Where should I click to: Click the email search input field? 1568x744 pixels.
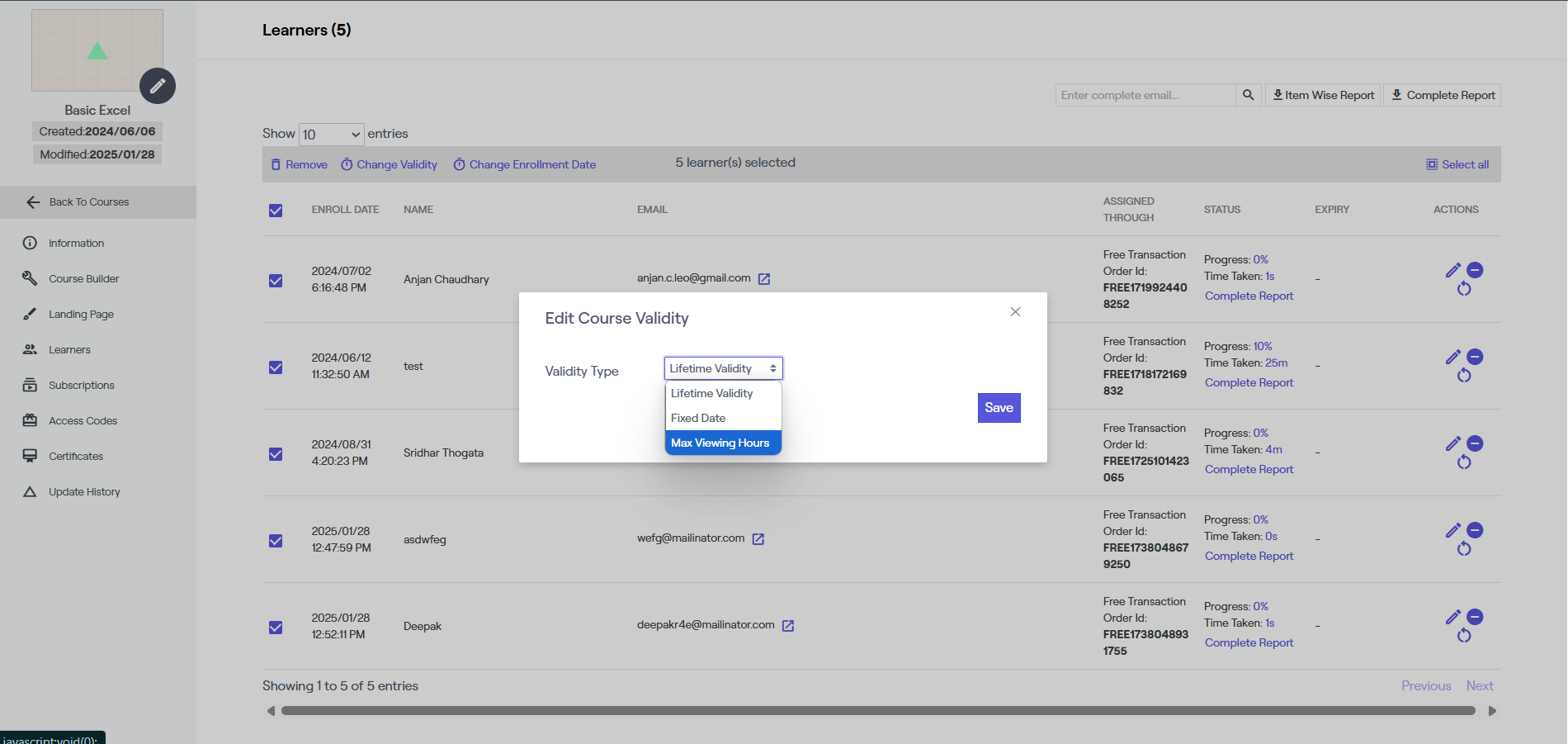click(1145, 95)
